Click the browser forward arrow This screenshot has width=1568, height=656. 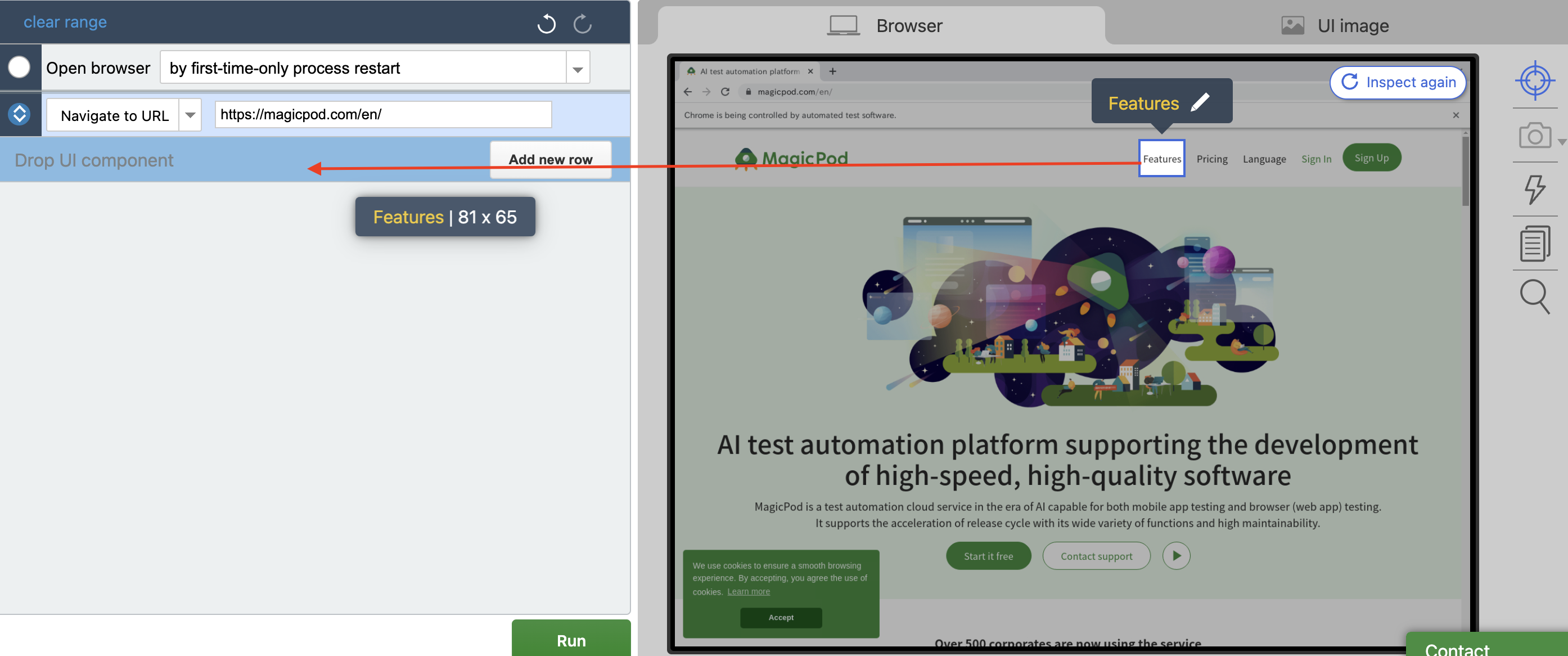(706, 92)
